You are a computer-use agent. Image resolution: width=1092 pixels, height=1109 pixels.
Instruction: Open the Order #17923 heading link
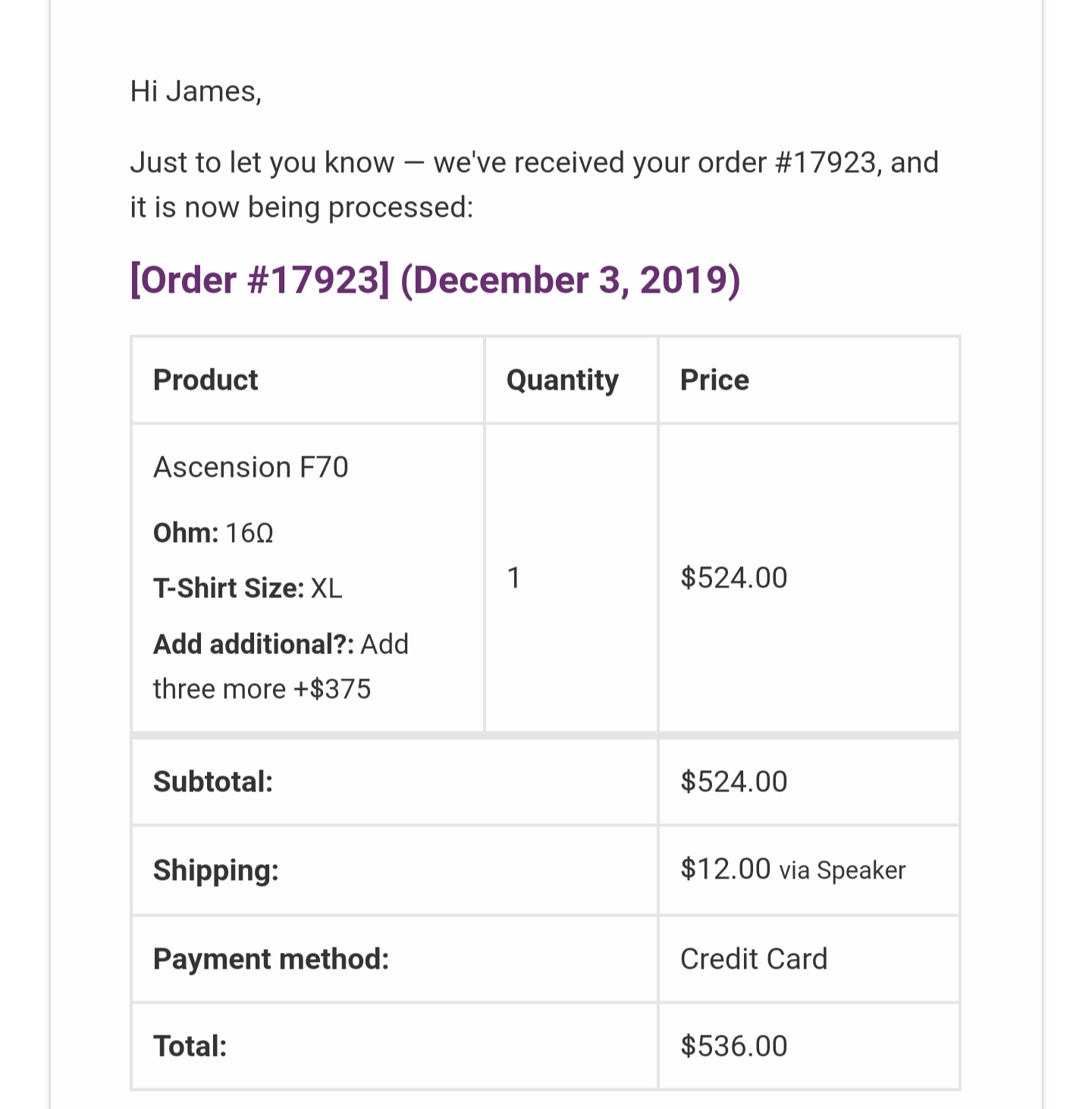coord(435,280)
